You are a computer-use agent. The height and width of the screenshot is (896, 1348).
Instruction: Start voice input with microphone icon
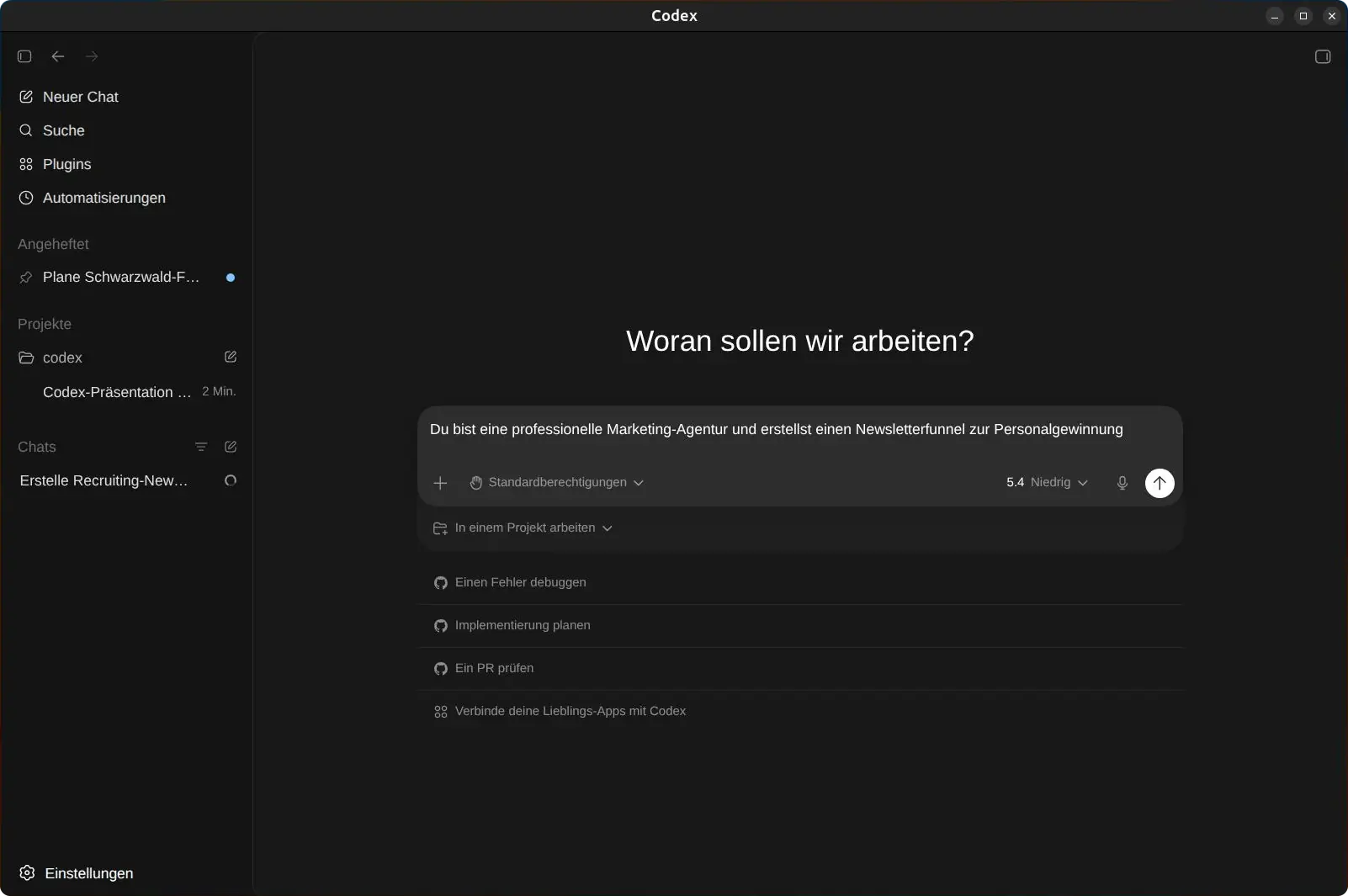point(1122,482)
